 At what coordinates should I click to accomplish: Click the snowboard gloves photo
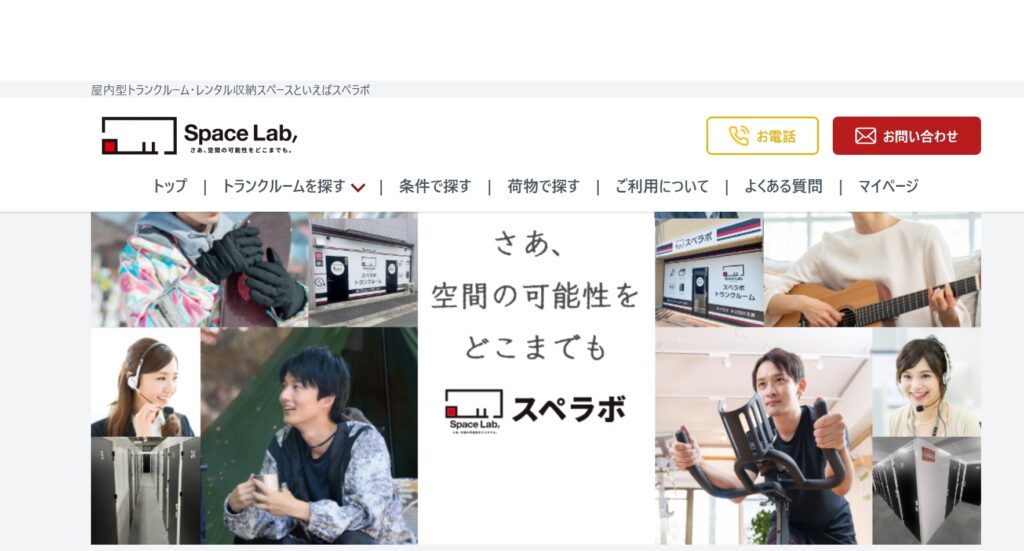click(200, 269)
